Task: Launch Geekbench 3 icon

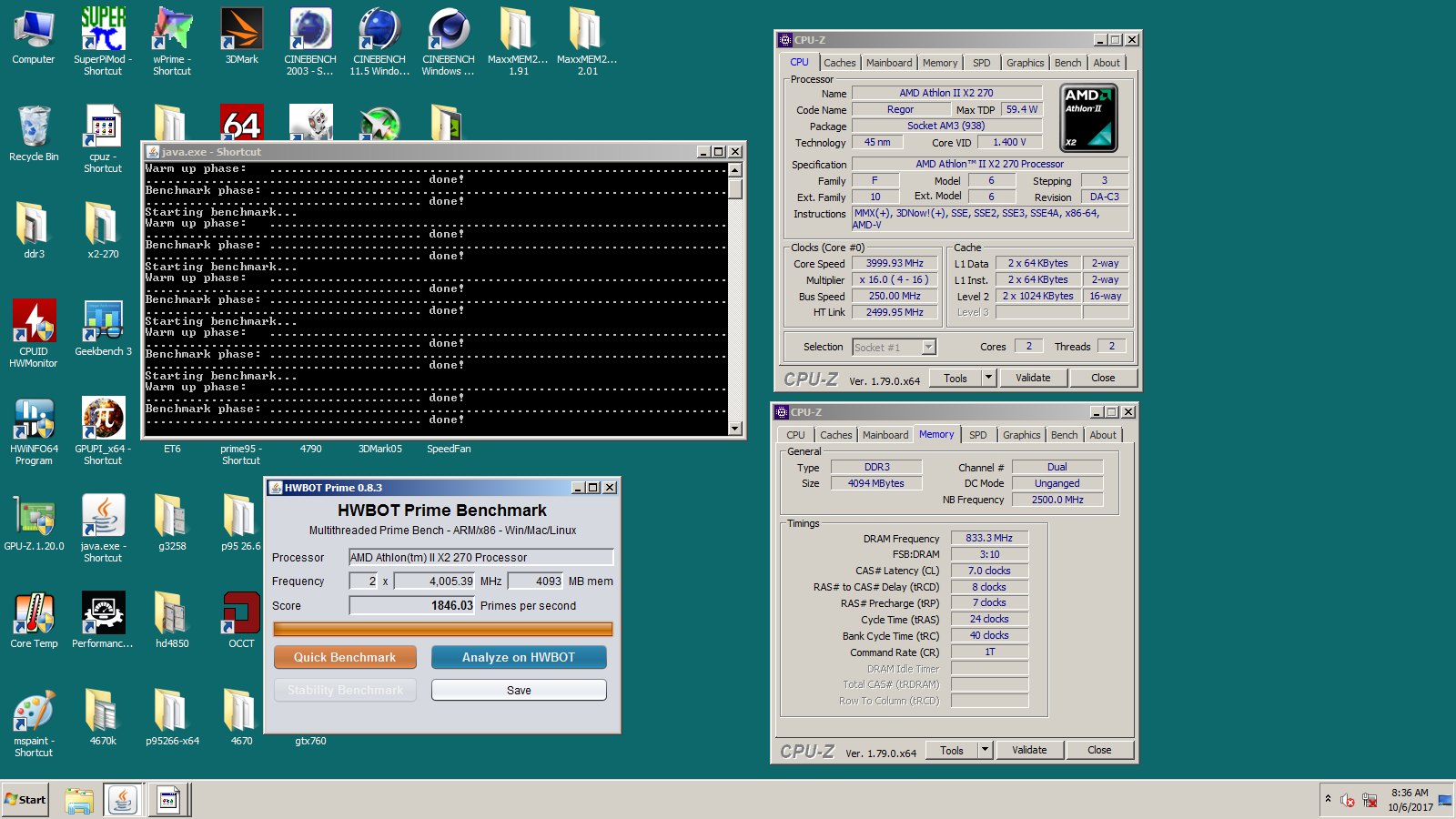Action: [103, 328]
